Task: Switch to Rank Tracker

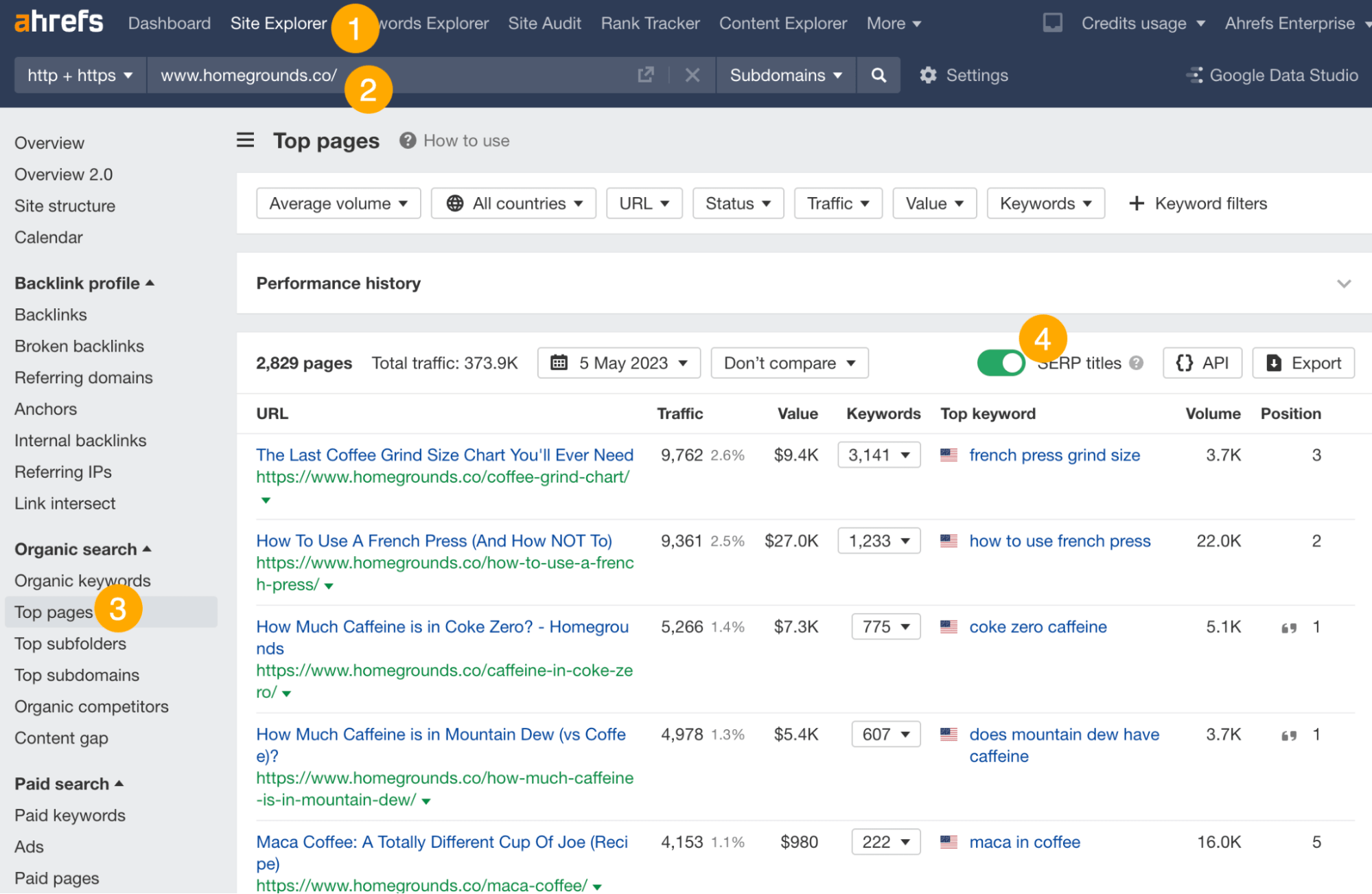Action: point(649,23)
